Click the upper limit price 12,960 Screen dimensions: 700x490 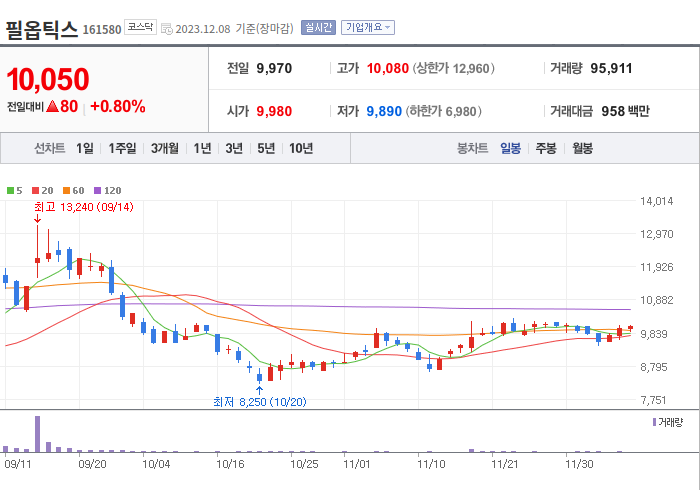[x=471, y=69]
